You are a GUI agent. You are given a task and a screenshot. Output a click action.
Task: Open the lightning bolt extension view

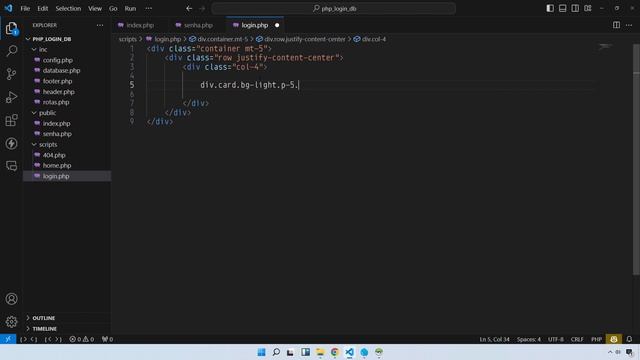(11, 143)
